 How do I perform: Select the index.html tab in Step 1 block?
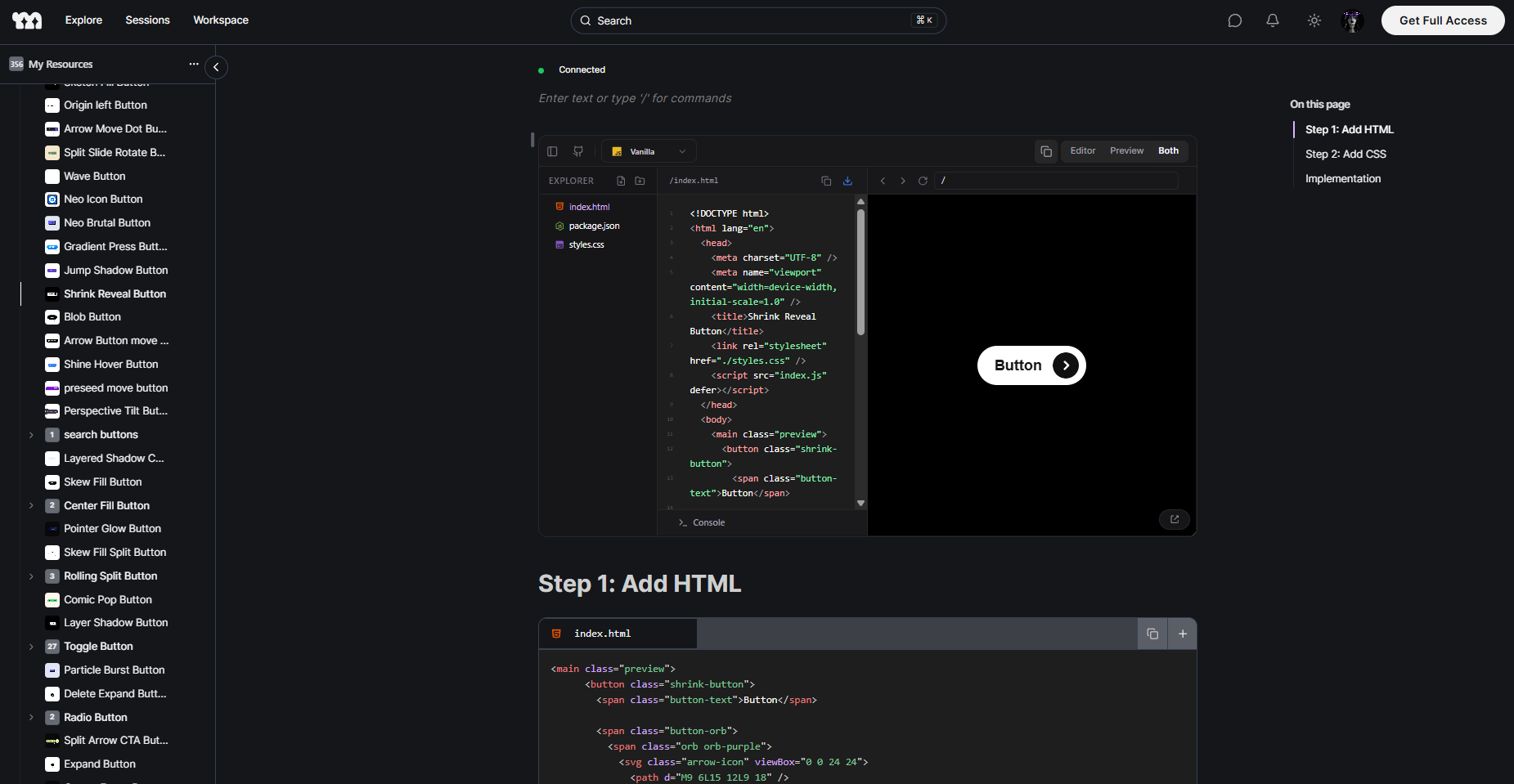click(618, 634)
